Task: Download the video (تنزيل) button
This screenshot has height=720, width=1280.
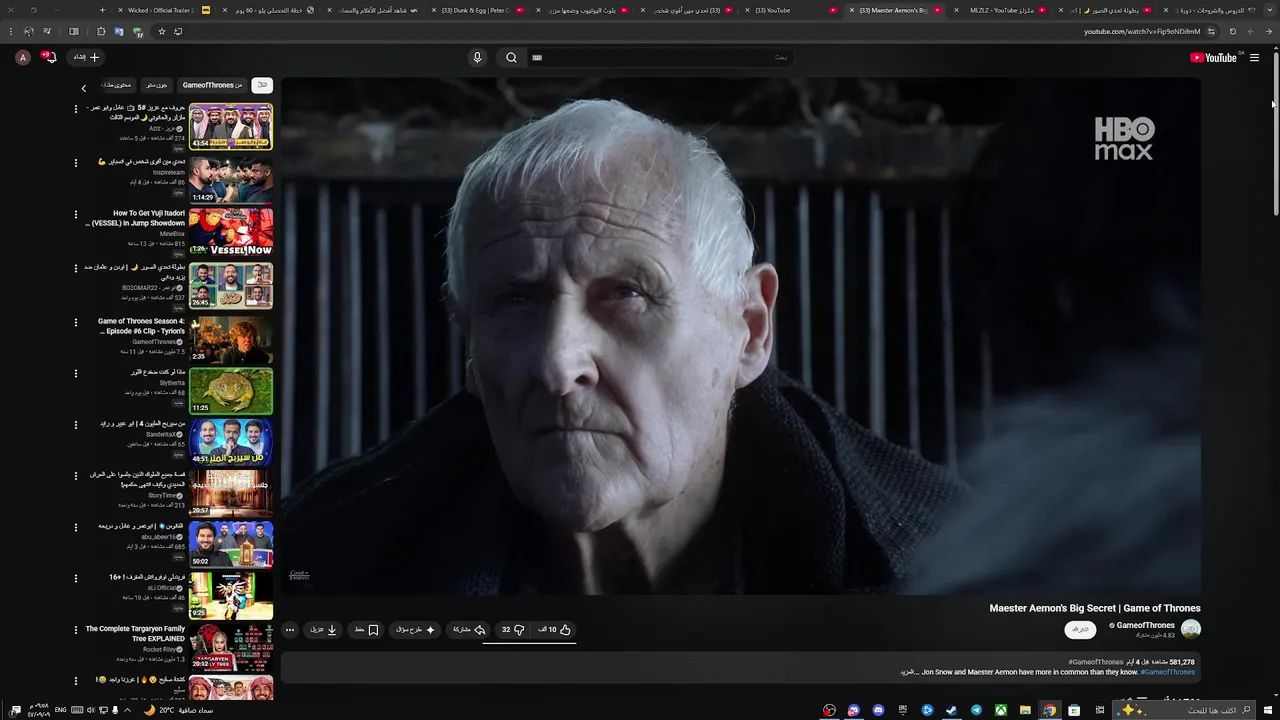Action: click(x=324, y=630)
